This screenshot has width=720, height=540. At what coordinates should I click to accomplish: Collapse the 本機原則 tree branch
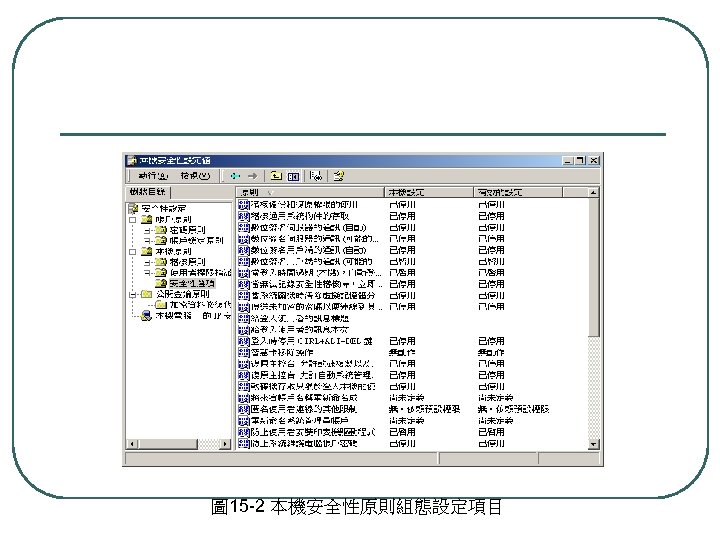click(133, 252)
